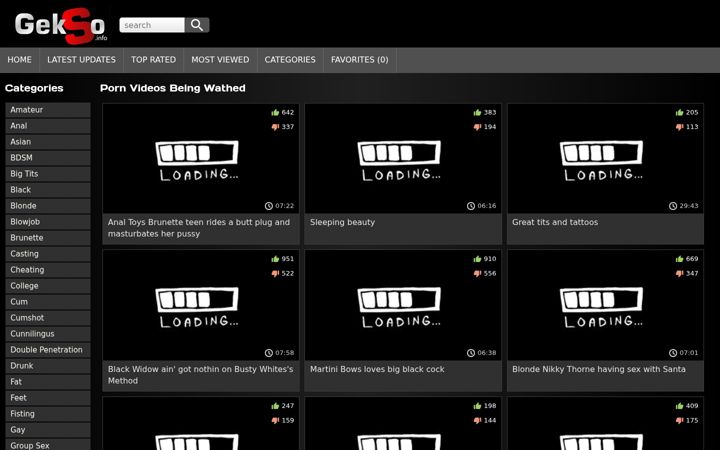720x450 pixels.
Task: Open loading thumbnail with 29:43 duration
Action: (x=605, y=159)
